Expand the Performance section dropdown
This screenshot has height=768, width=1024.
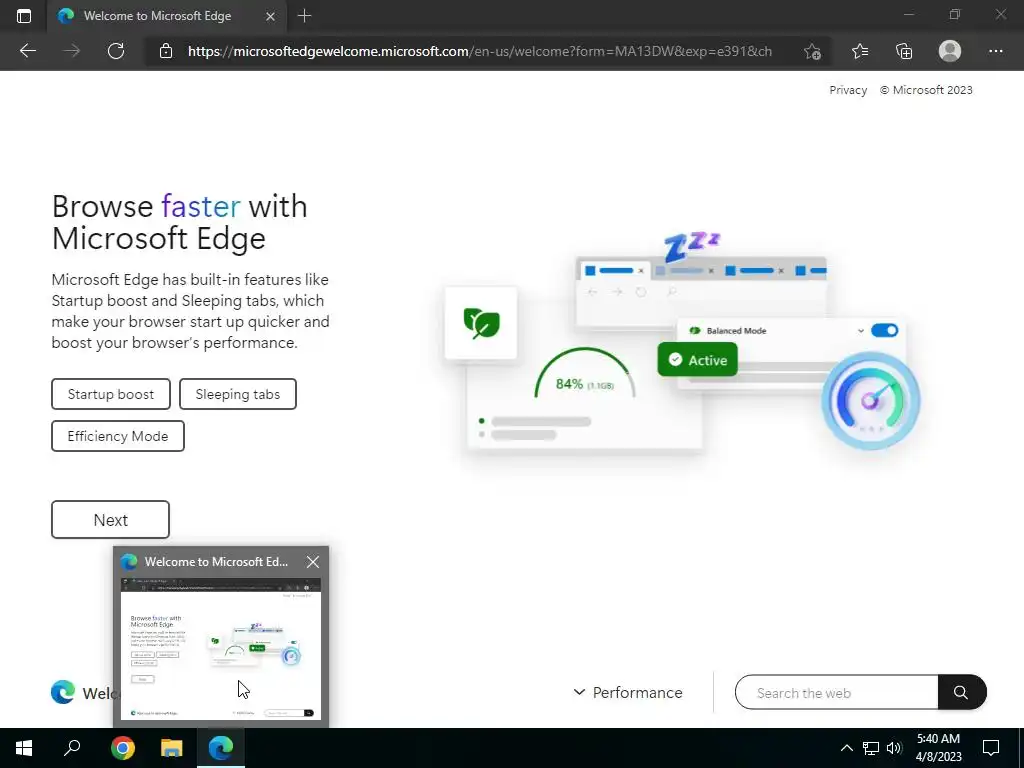[628, 692]
